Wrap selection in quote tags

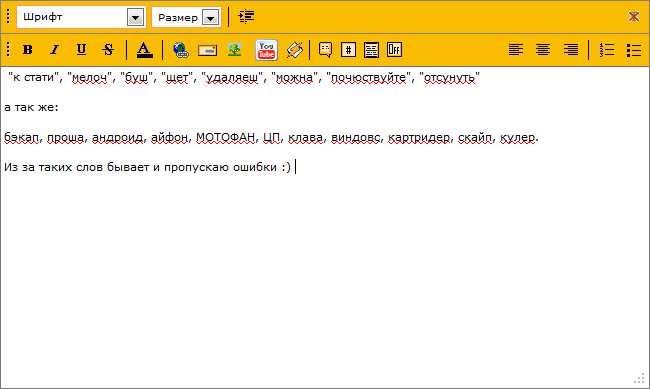(325, 50)
